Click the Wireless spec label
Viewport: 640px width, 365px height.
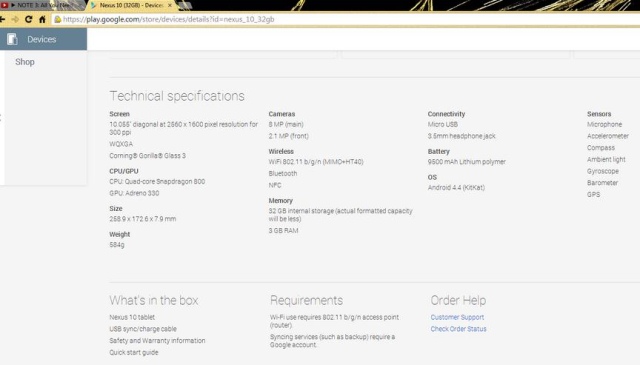click(281, 151)
